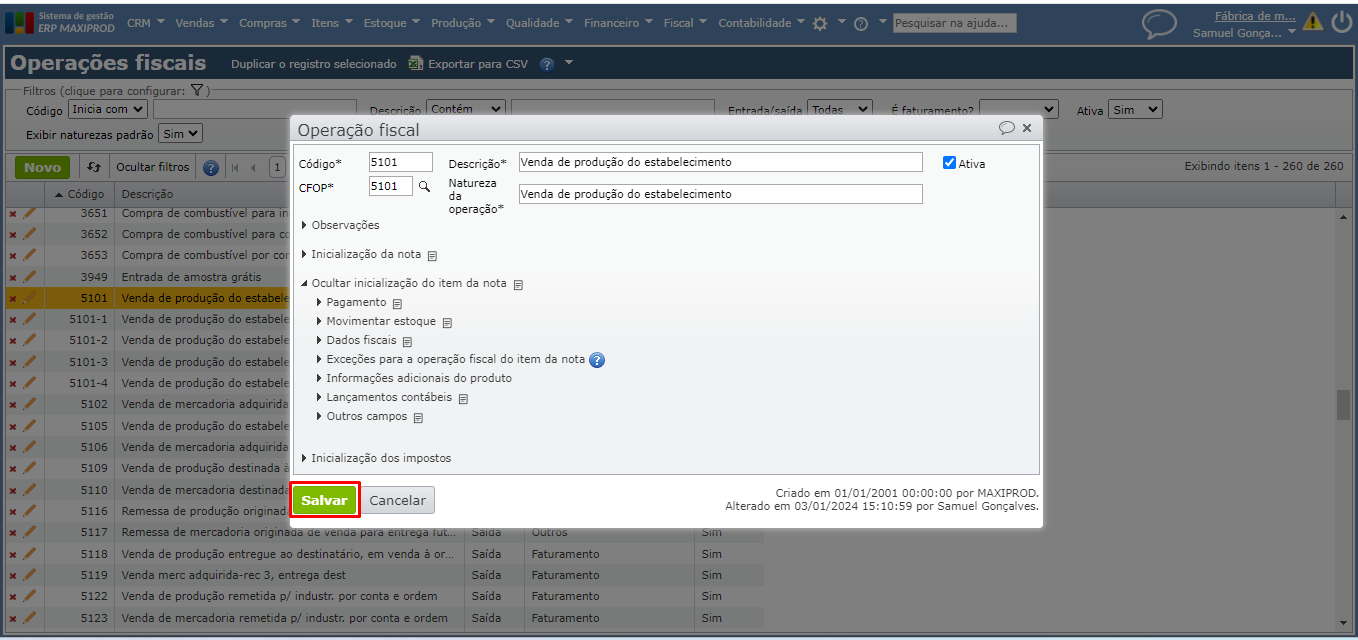Click the Código input field in dialog
Screen dimensions: 1358x640
pyautogui.click(x=401, y=162)
